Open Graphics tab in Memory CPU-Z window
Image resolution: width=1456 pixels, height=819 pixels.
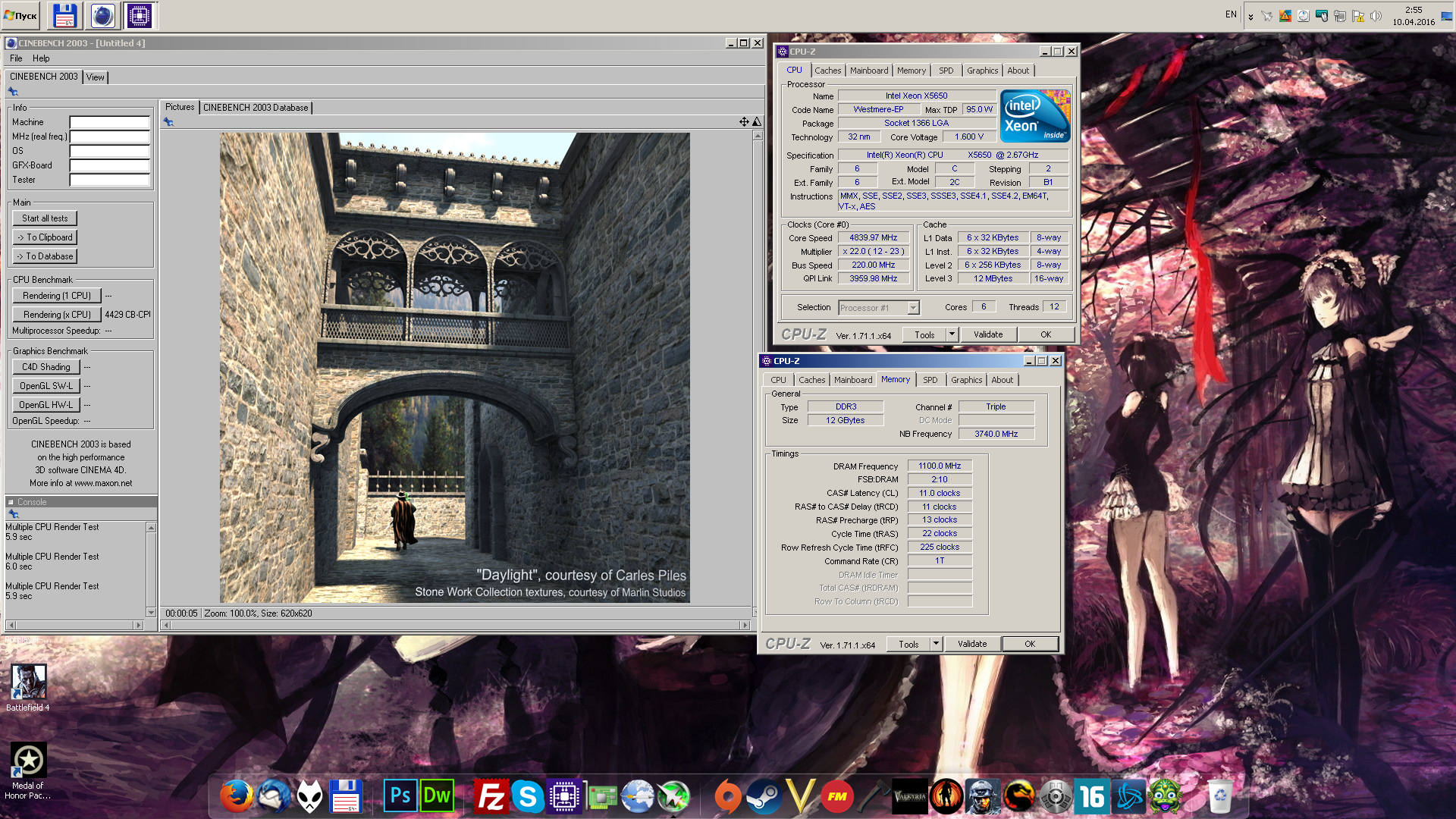[967, 380]
